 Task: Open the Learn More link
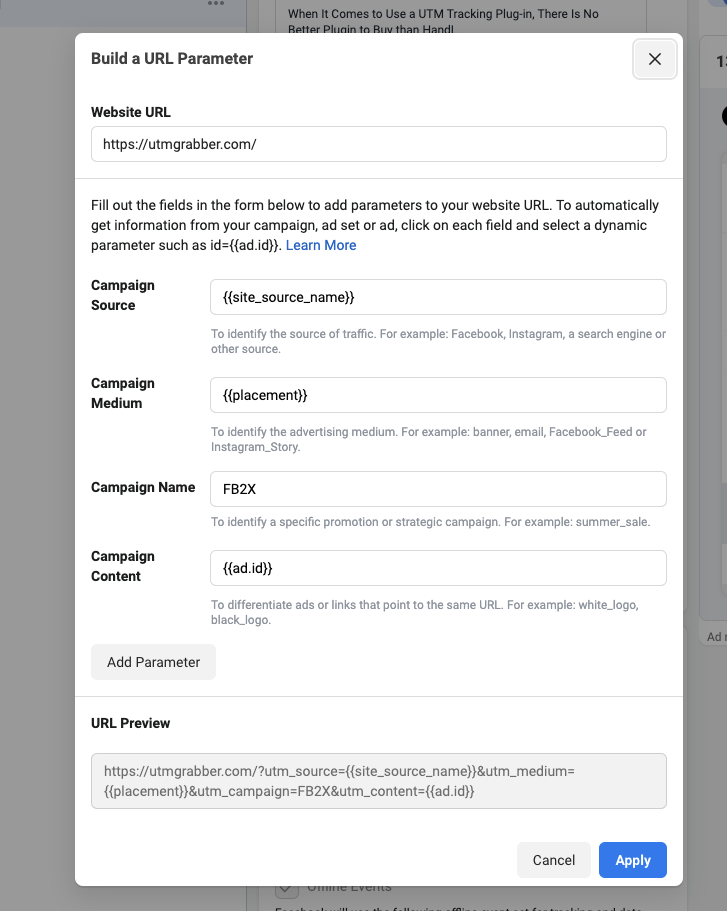click(x=321, y=245)
